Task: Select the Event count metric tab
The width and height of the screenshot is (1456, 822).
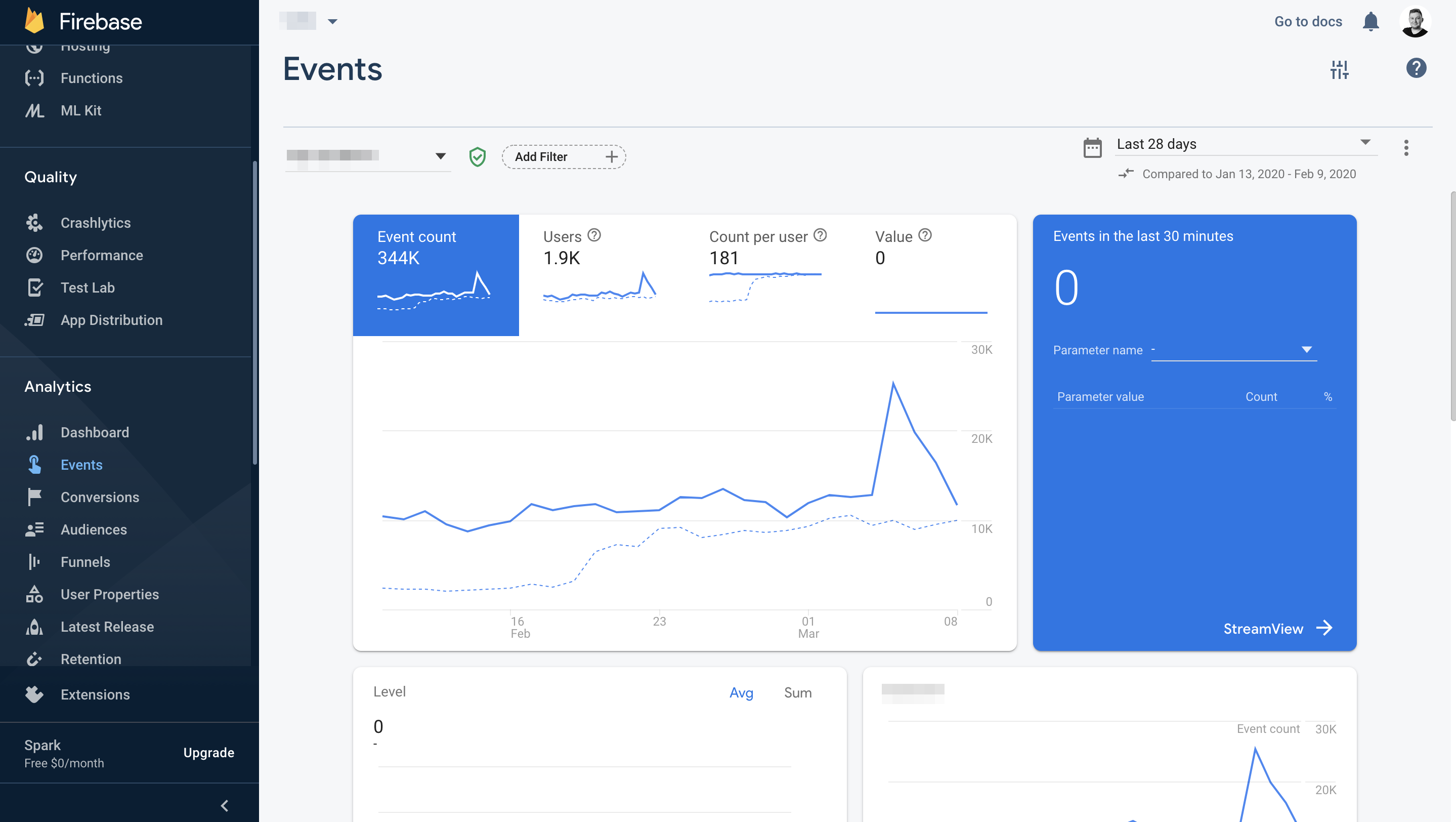Action: point(435,275)
